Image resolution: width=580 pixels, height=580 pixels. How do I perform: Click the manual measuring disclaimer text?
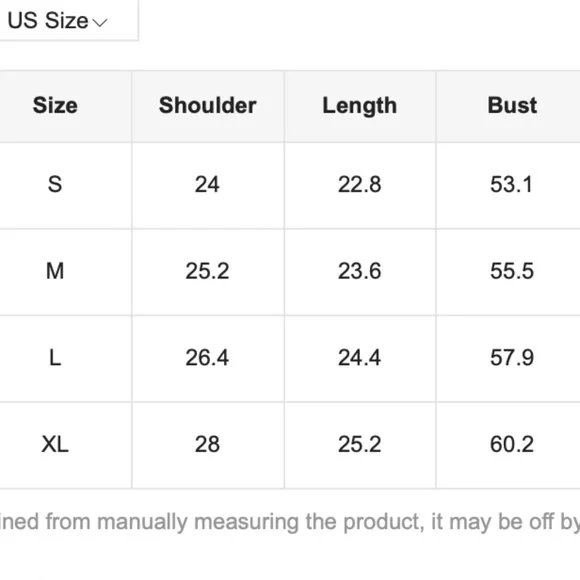tap(290, 522)
